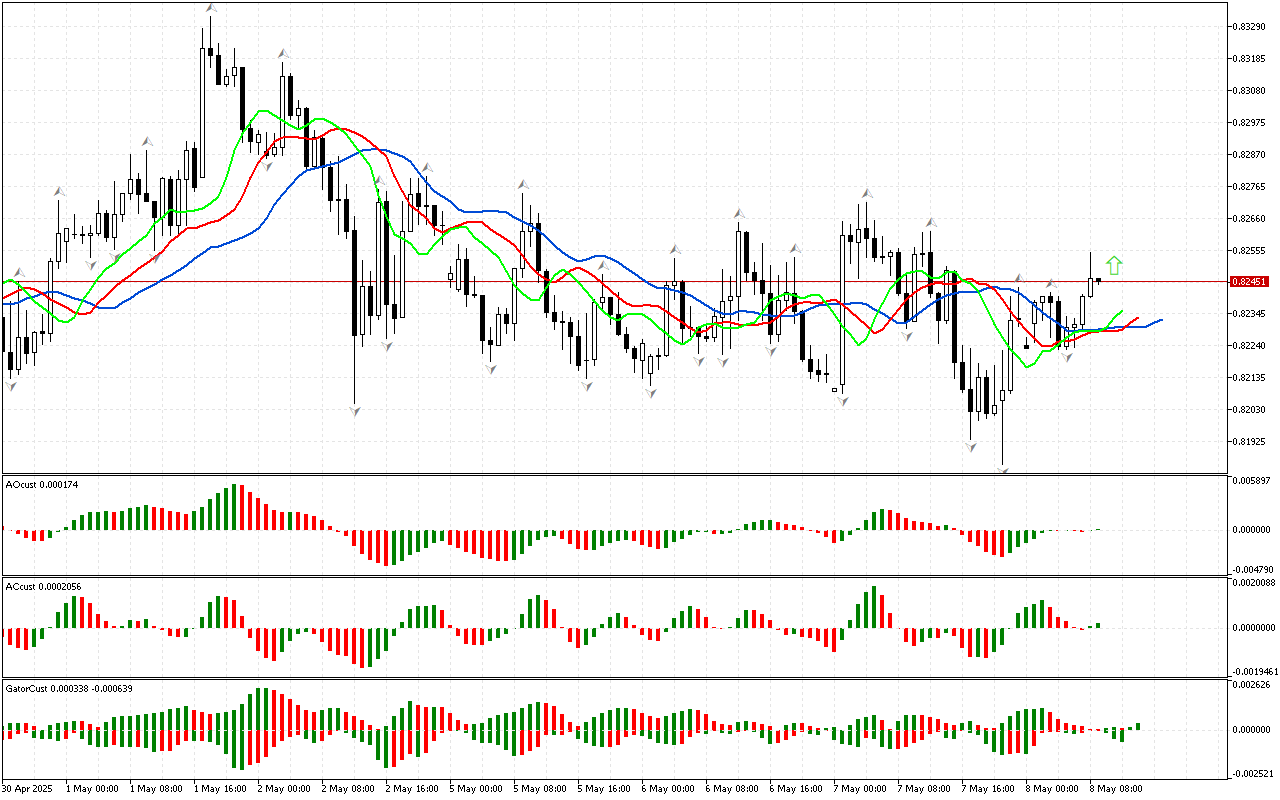This screenshot has width=1280, height=800.
Task: Select the highest fractal arrow above the chart peak
Action: 210,9
